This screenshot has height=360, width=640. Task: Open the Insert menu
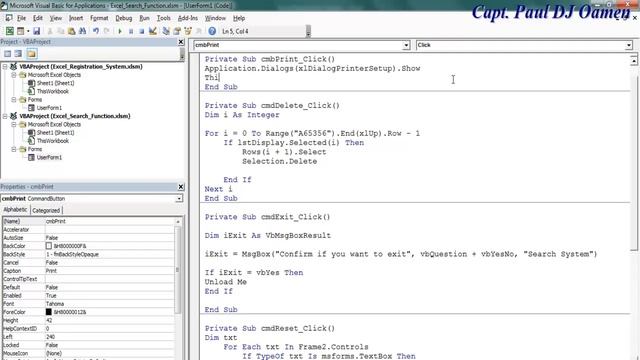[x=76, y=18]
